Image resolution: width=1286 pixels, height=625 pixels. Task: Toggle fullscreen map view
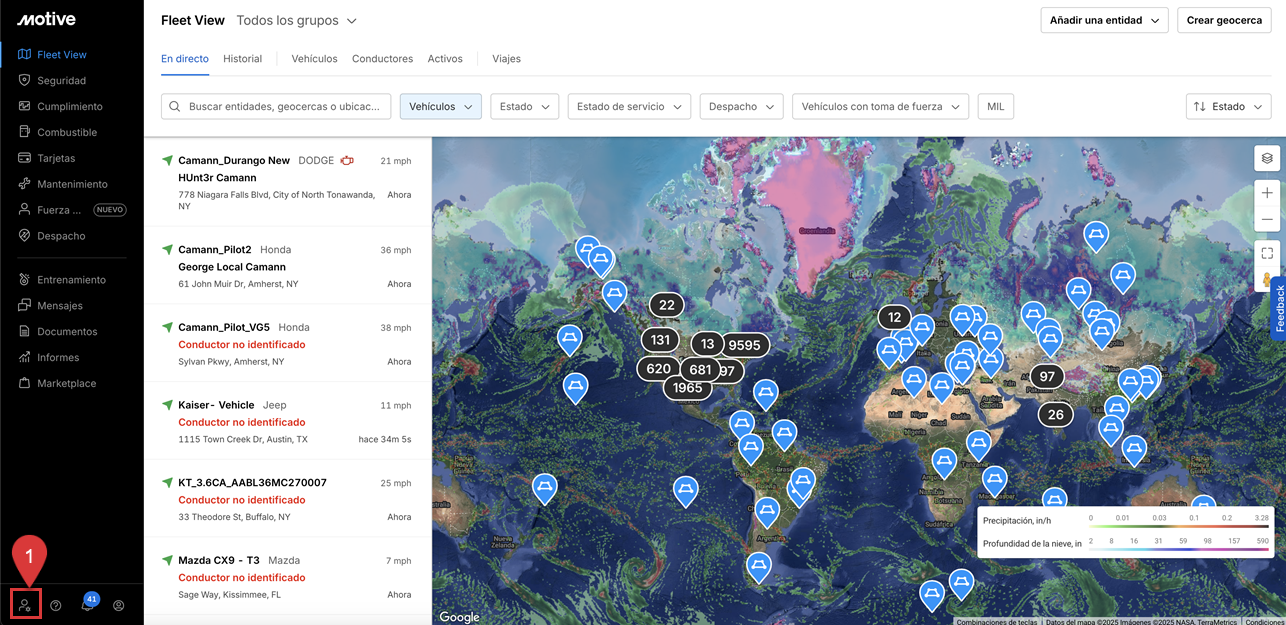click(1267, 253)
